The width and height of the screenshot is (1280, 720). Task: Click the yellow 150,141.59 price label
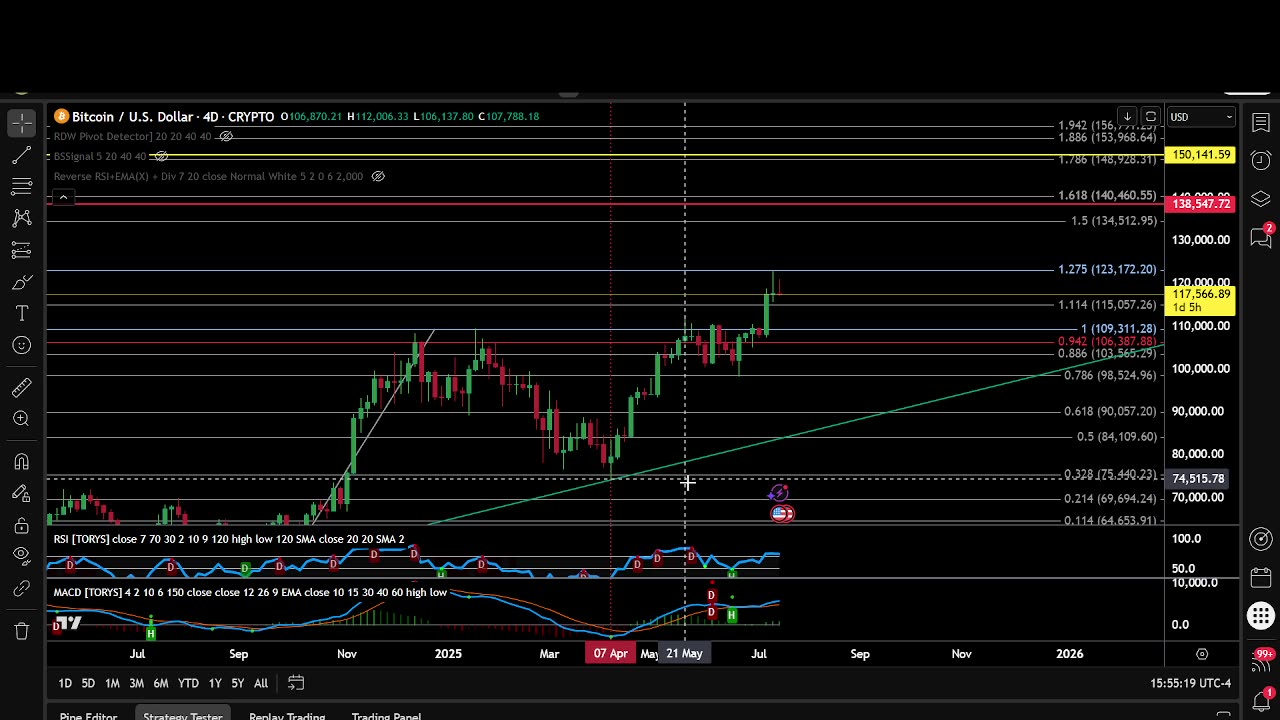[x=1201, y=155]
